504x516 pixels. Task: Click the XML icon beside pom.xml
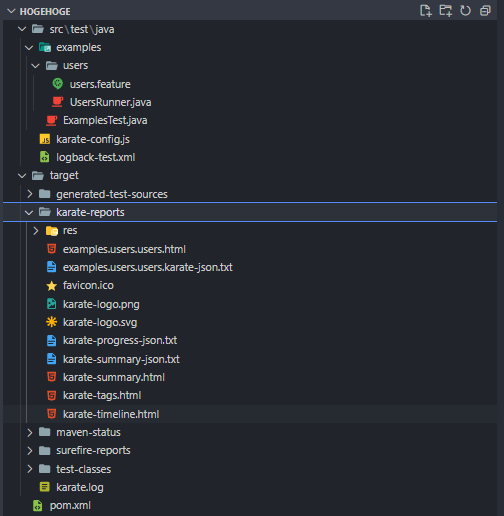click(38, 505)
